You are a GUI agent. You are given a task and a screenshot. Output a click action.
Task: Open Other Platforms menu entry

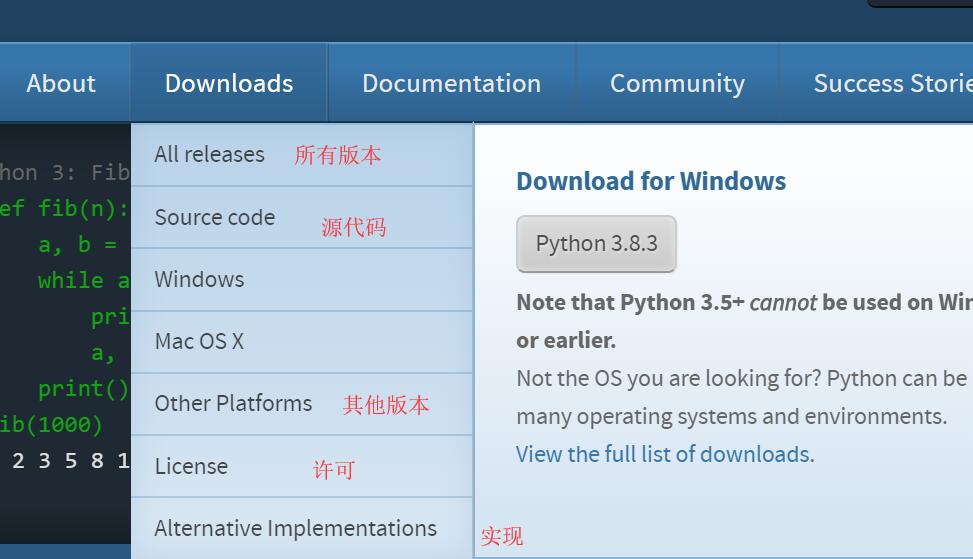pos(302,404)
